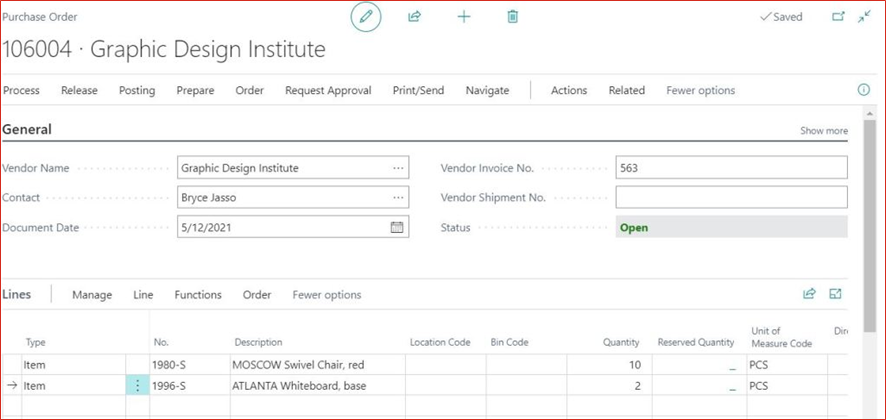
Task: Open the Posting menu
Action: pyautogui.click(x=137, y=90)
